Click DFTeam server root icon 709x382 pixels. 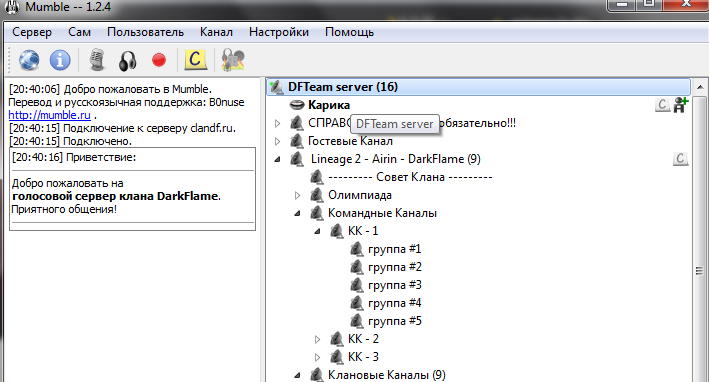pyautogui.click(x=276, y=87)
